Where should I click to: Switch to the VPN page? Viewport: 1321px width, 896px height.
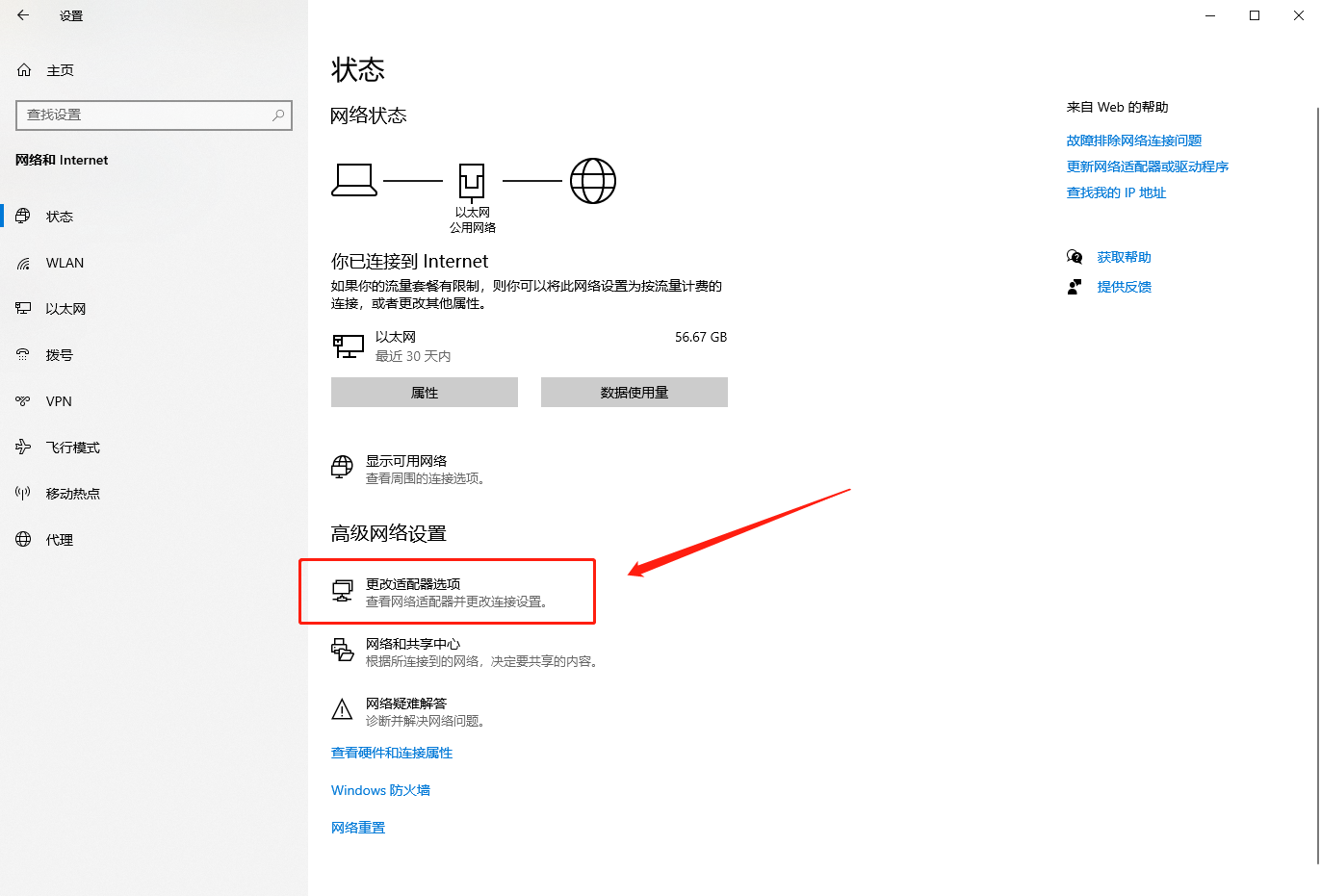point(154,401)
